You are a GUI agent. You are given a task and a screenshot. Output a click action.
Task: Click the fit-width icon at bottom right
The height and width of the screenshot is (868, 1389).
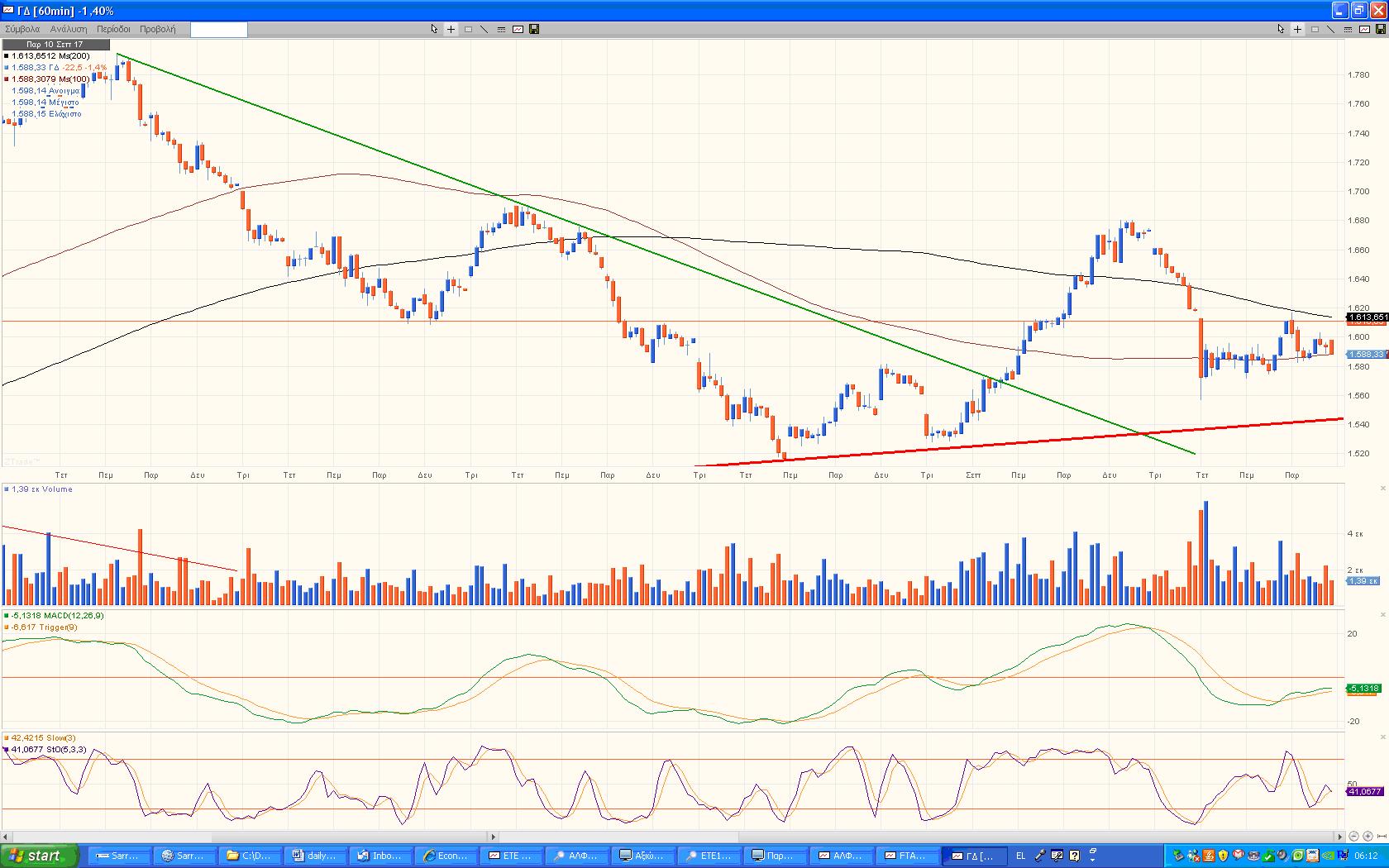coord(1381,837)
